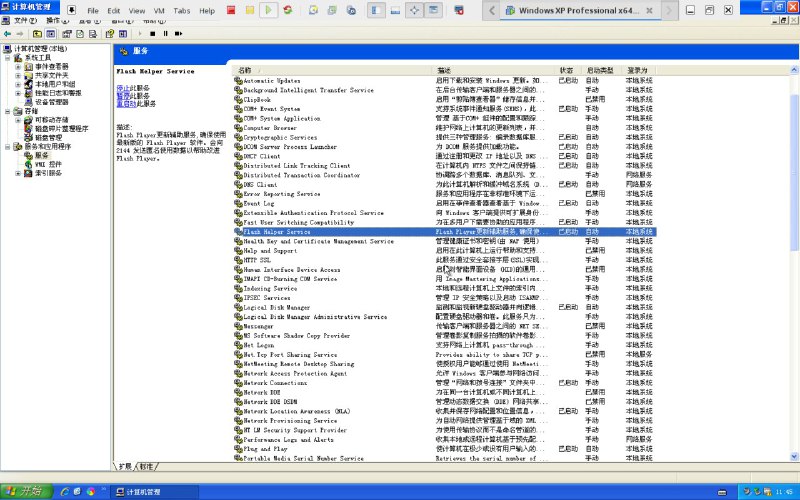Toggle the VMware full screen arrows icon
Screen dimensions: 800x500
pos(414,10)
